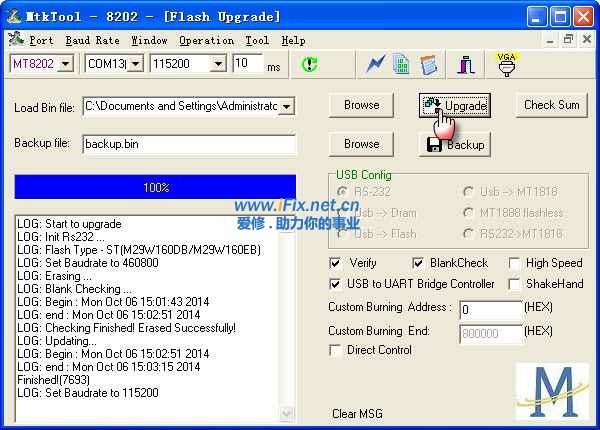Click the Check Sum button
Screen dimensions: 600x430
click(551, 105)
